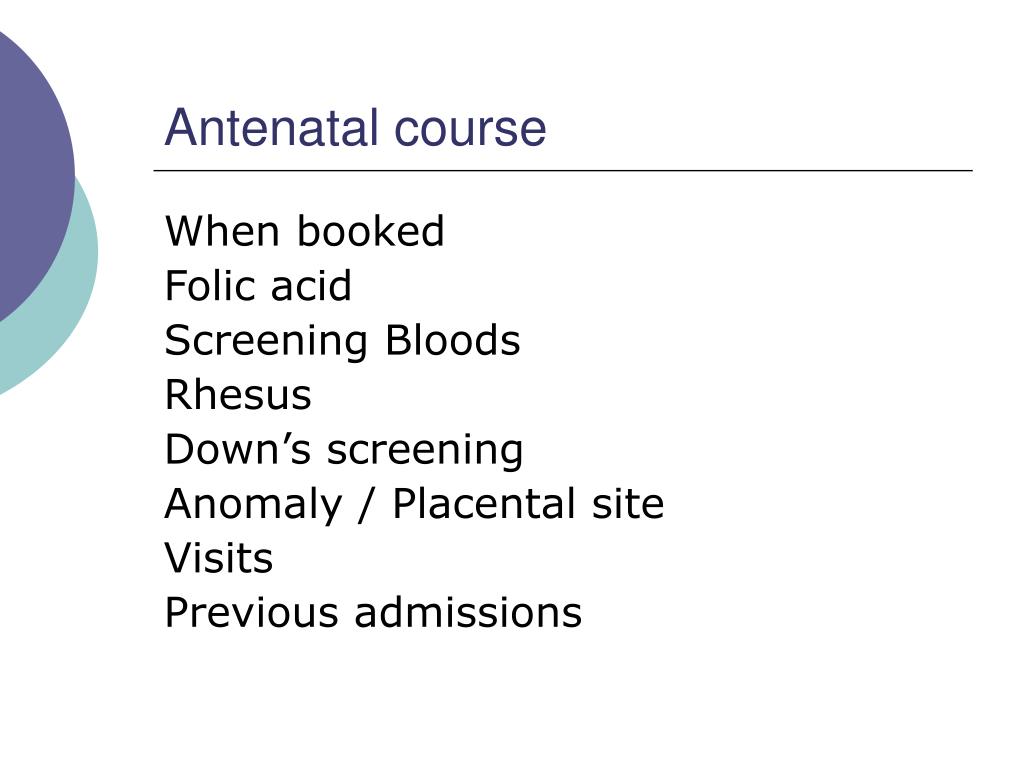Click the horizontal line under the title
The height and width of the screenshot is (768, 1024).
click(x=563, y=170)
